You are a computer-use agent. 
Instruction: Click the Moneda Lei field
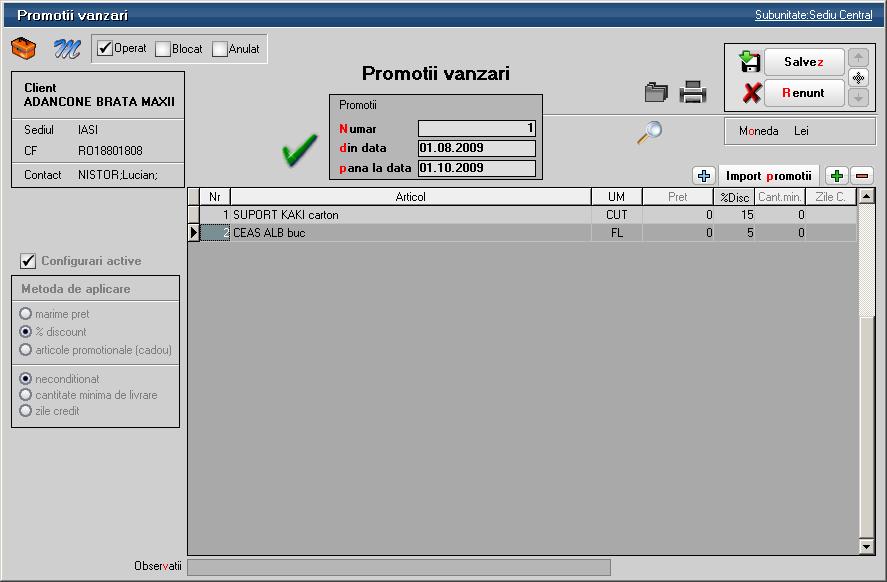pyautogui.click(x=800, y=131)
